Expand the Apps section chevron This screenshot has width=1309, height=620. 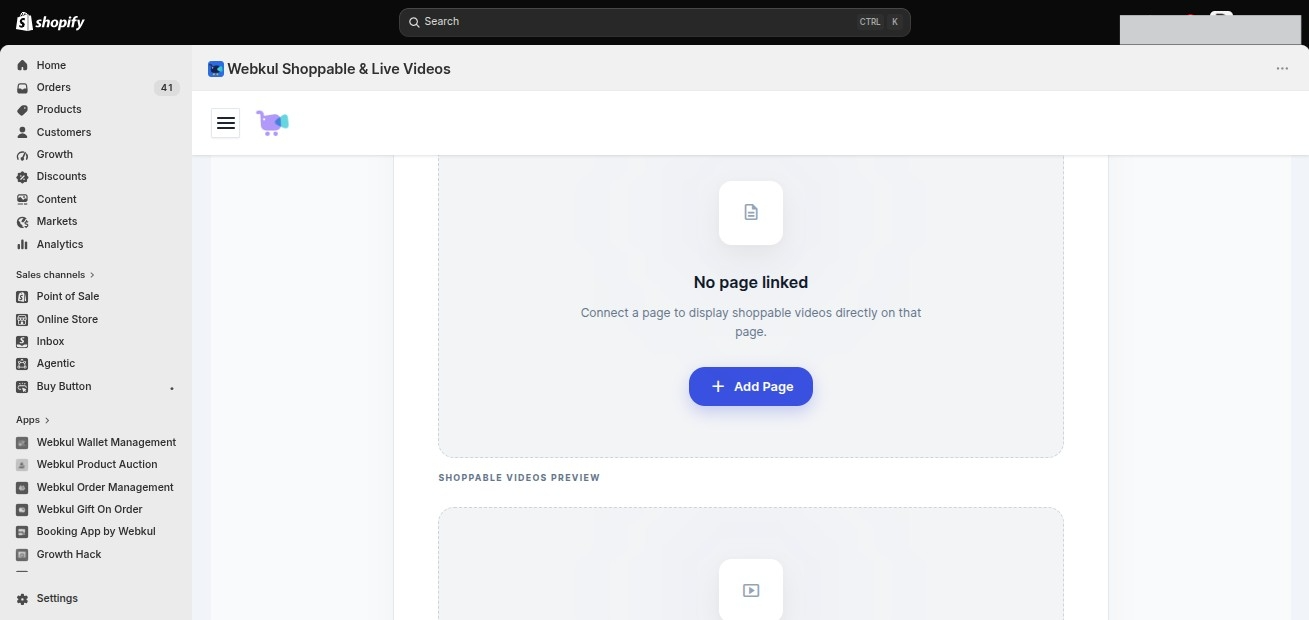(47, 420)
